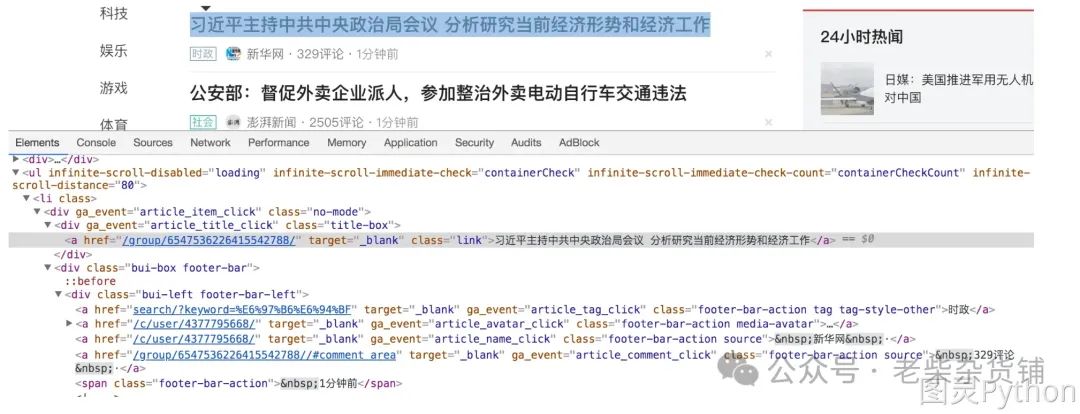Select the 科技 category in the sidebar
Viewport: 1080px width, 414px height.
114,13
